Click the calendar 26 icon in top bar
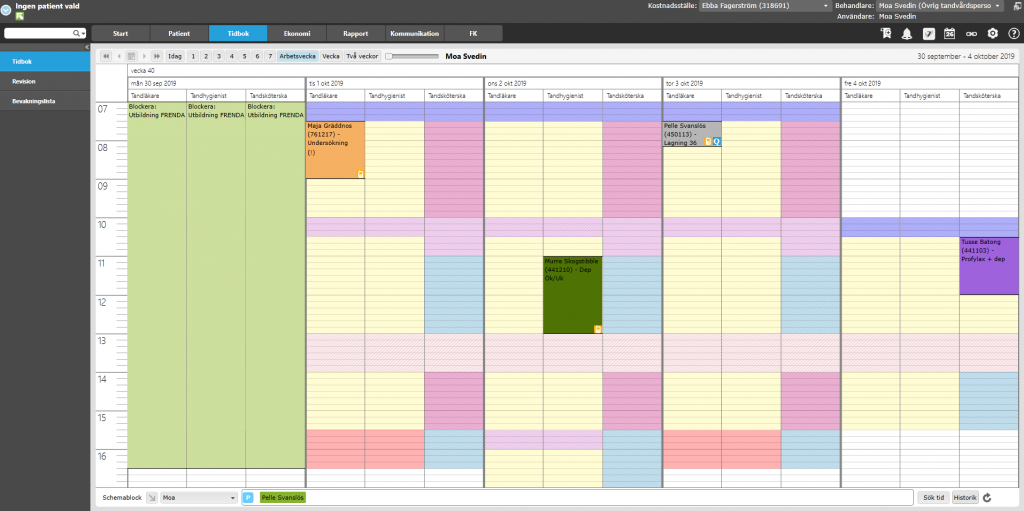Viewport: 1024px width, 511px height. 950,33
